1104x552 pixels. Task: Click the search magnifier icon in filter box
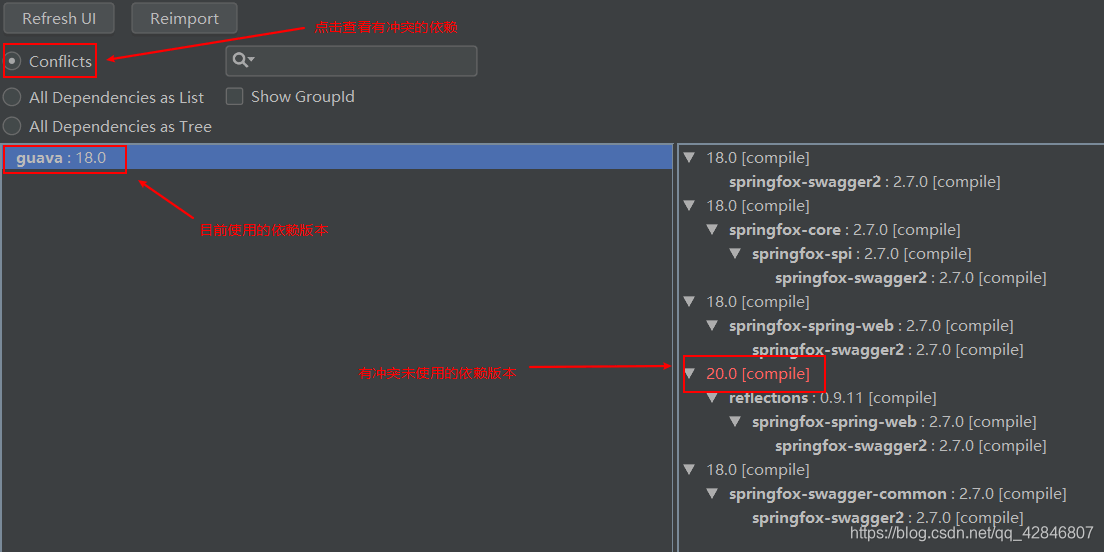[243, 61]
